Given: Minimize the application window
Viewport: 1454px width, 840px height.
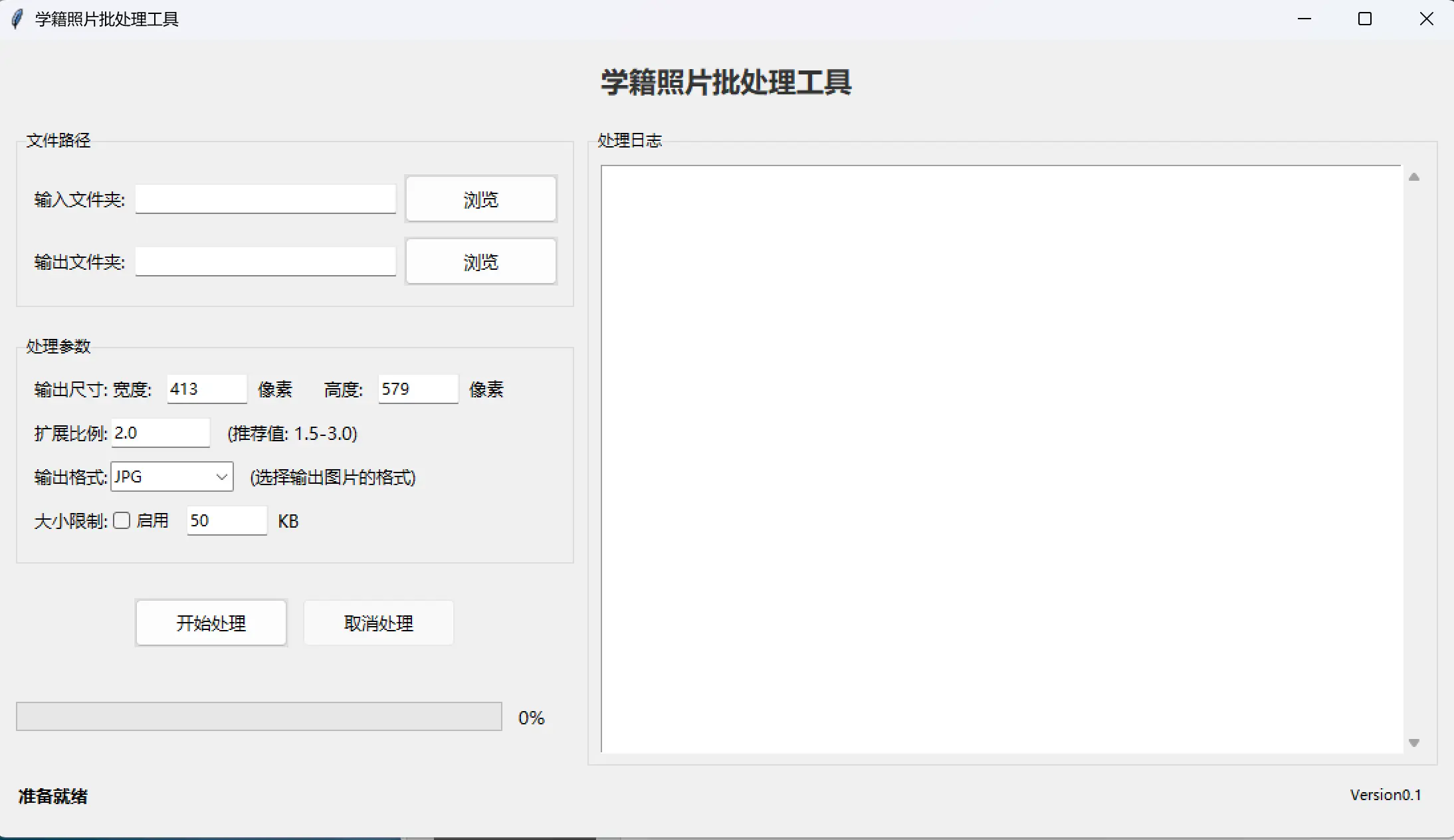Looking at the screenshot, I should coord(1304,19).
